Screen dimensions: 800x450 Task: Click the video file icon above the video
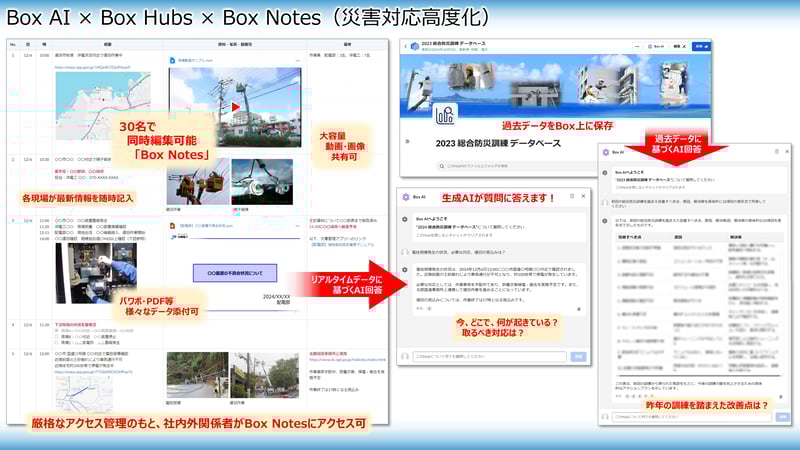pos(172,60)
